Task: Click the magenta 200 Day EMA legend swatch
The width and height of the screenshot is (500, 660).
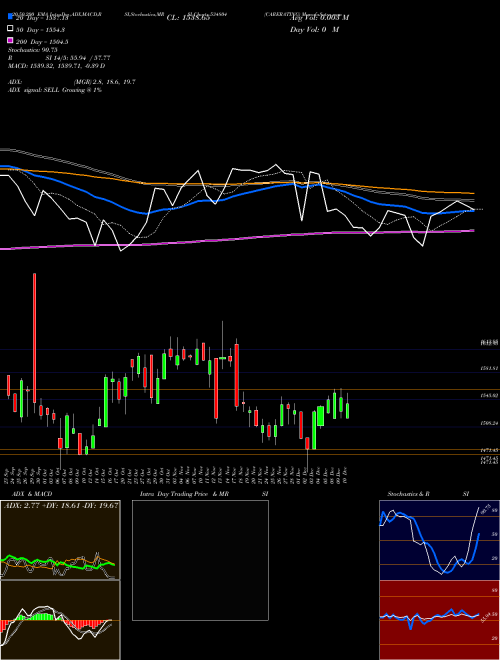Action: (10, 41)
